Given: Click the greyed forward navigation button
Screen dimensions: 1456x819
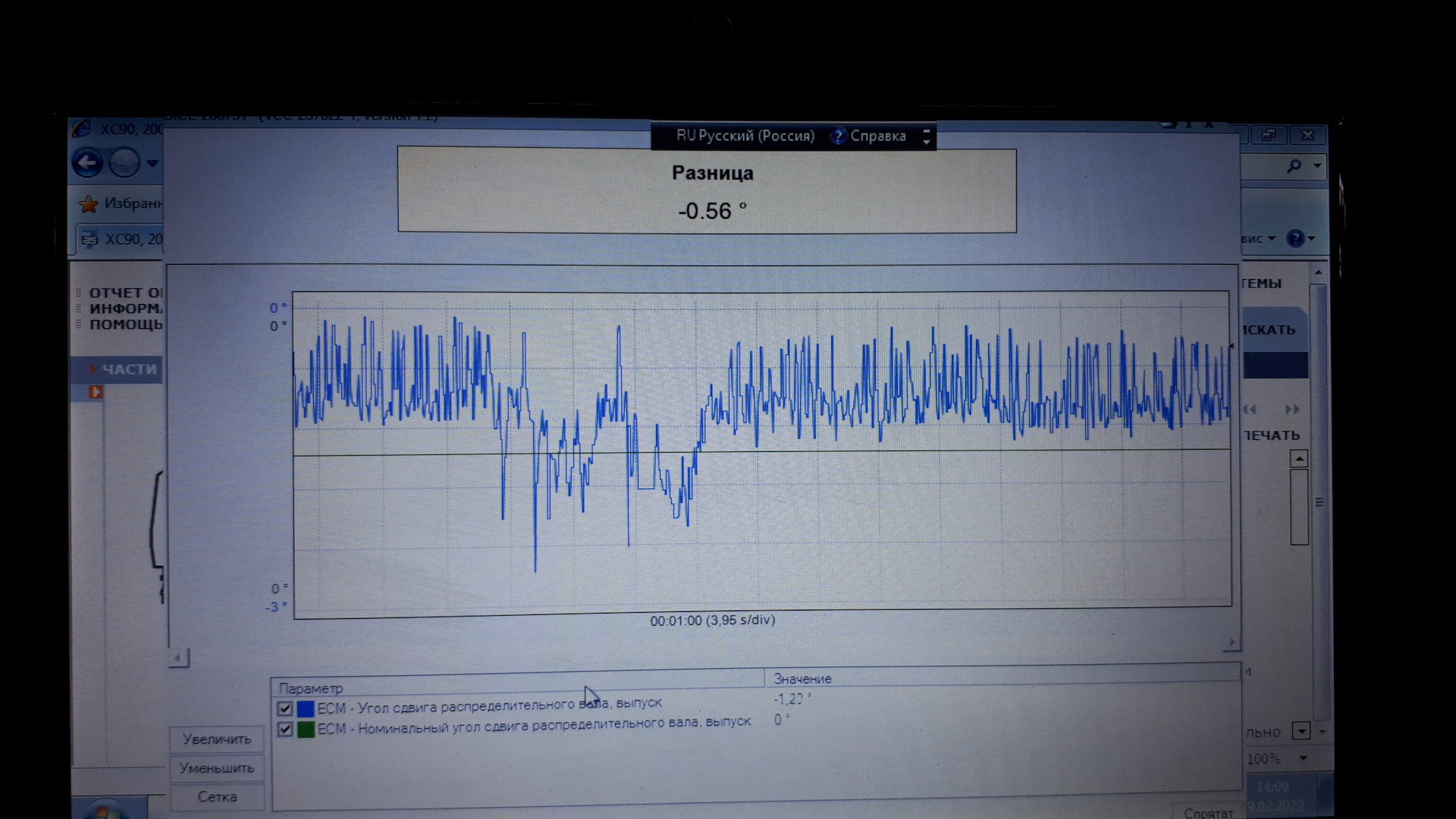Looking at the screenshot, I should coord(124,163).
